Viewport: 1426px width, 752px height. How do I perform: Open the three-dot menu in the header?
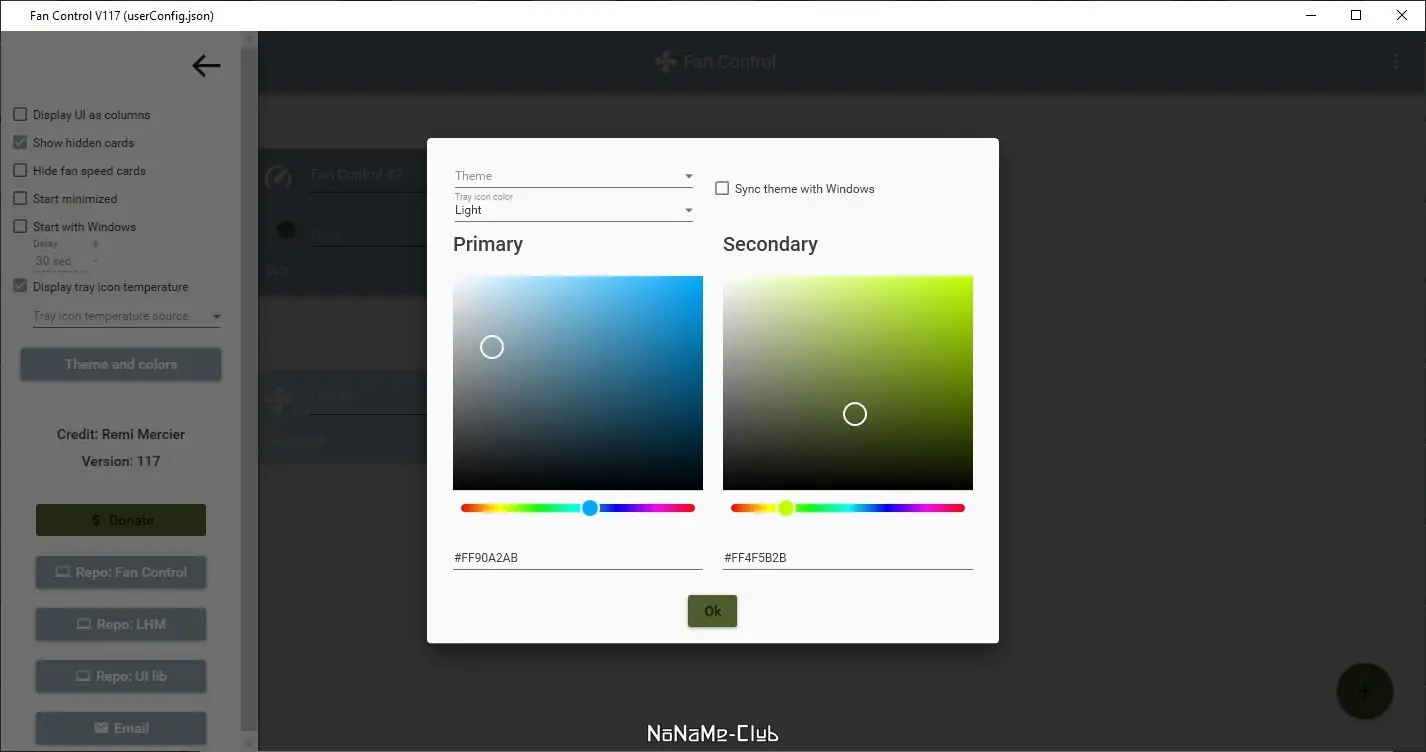[1396, 62]
